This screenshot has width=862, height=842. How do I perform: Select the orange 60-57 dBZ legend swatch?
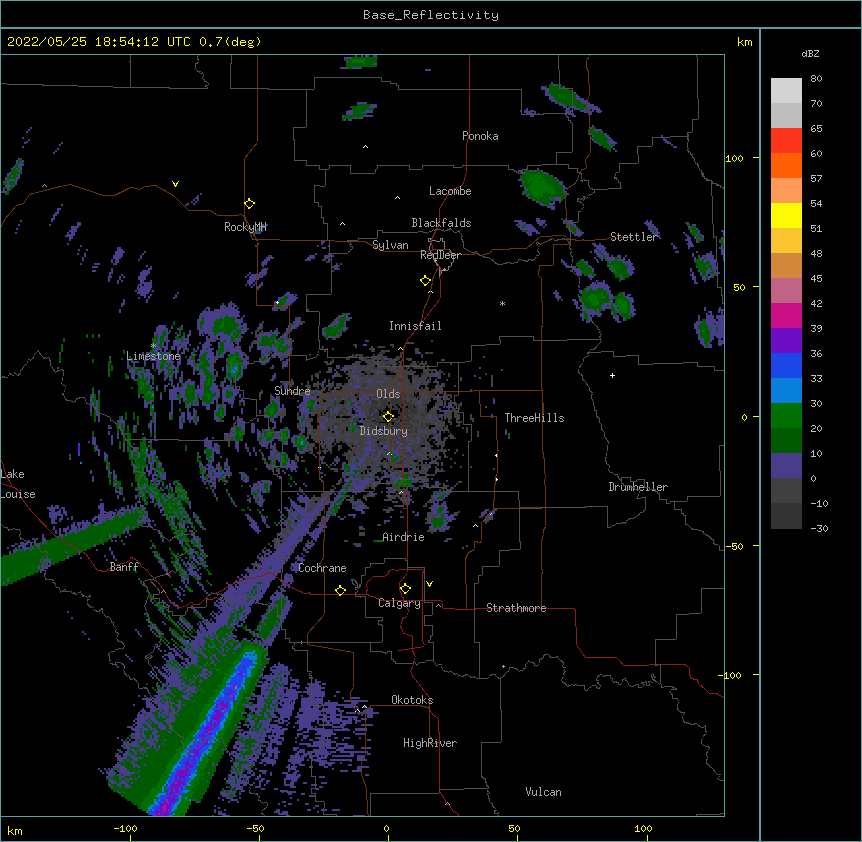click(x=786, y=165)
